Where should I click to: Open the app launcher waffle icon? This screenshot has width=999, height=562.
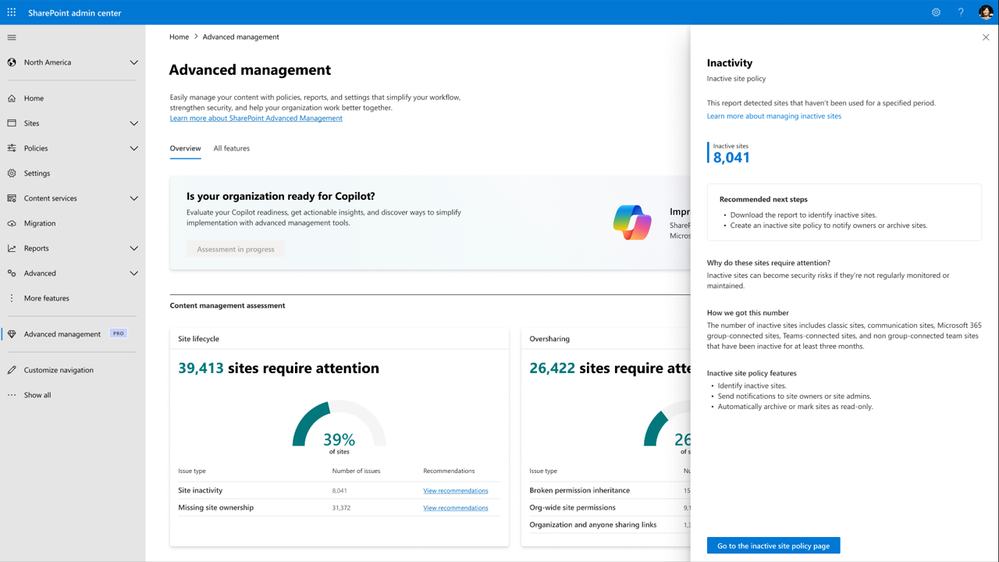pos(11,12)
